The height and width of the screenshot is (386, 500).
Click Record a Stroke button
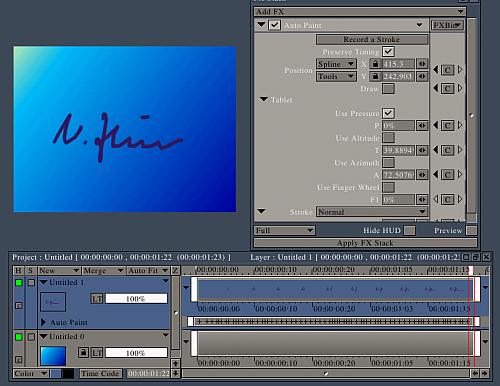372,39
